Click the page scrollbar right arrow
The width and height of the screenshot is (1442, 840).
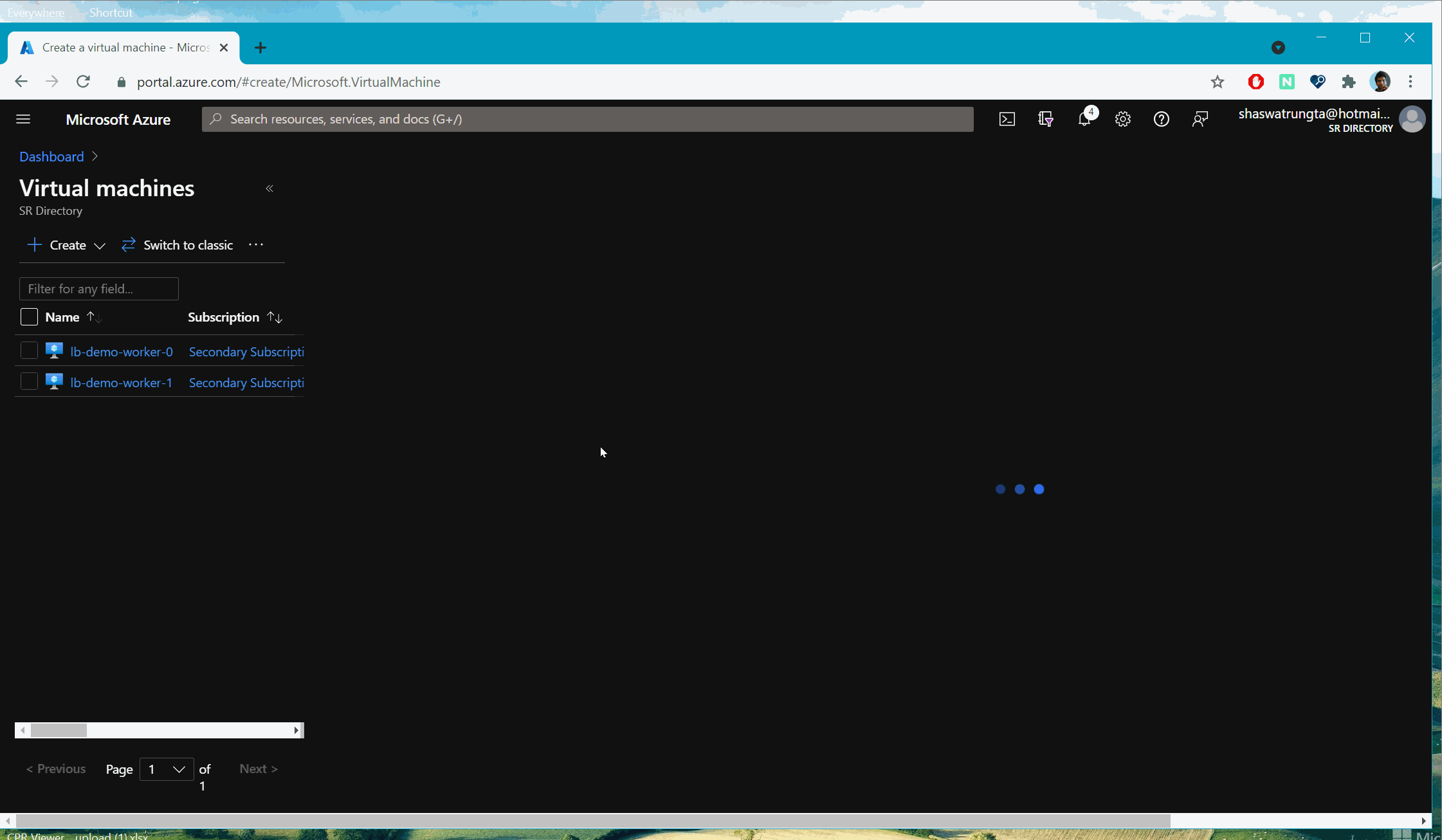(x=1423, y=821)
